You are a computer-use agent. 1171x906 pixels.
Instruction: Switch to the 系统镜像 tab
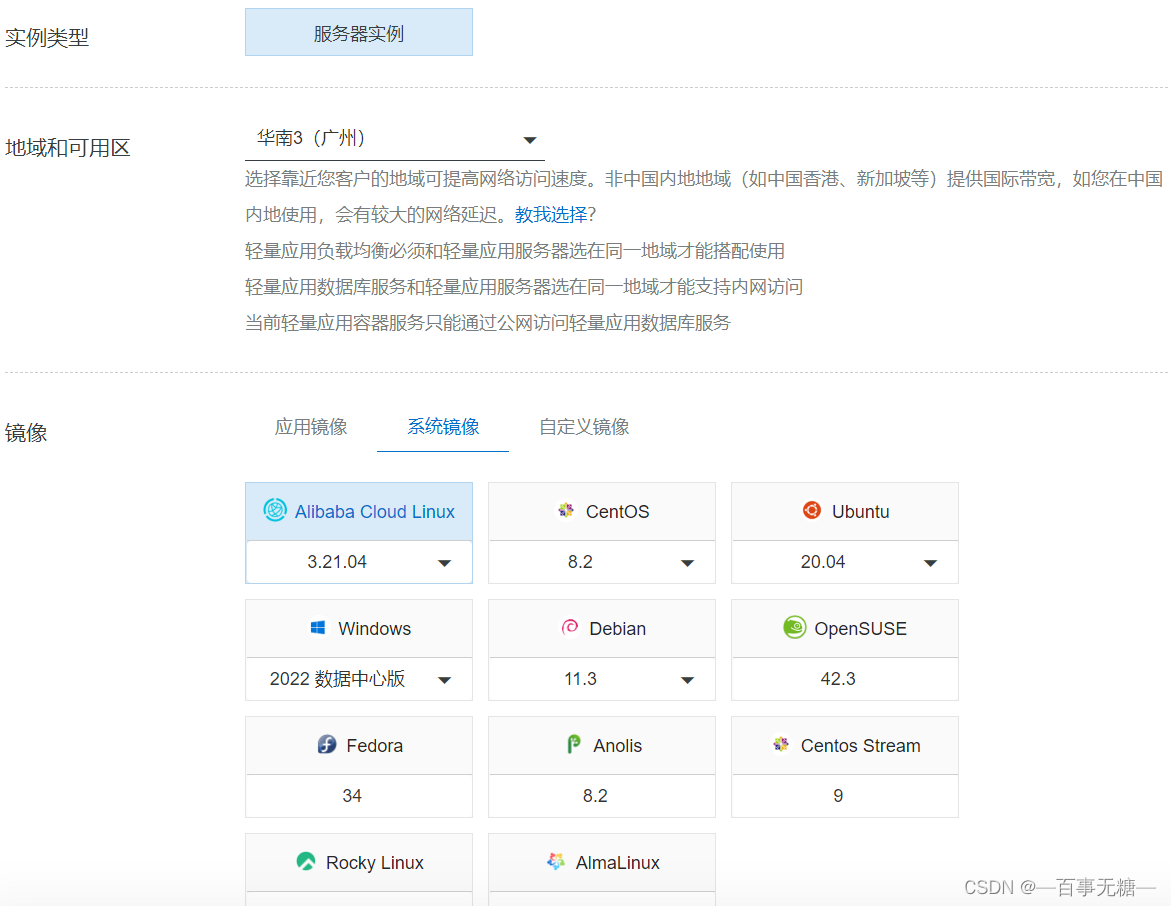pos(443,426)
